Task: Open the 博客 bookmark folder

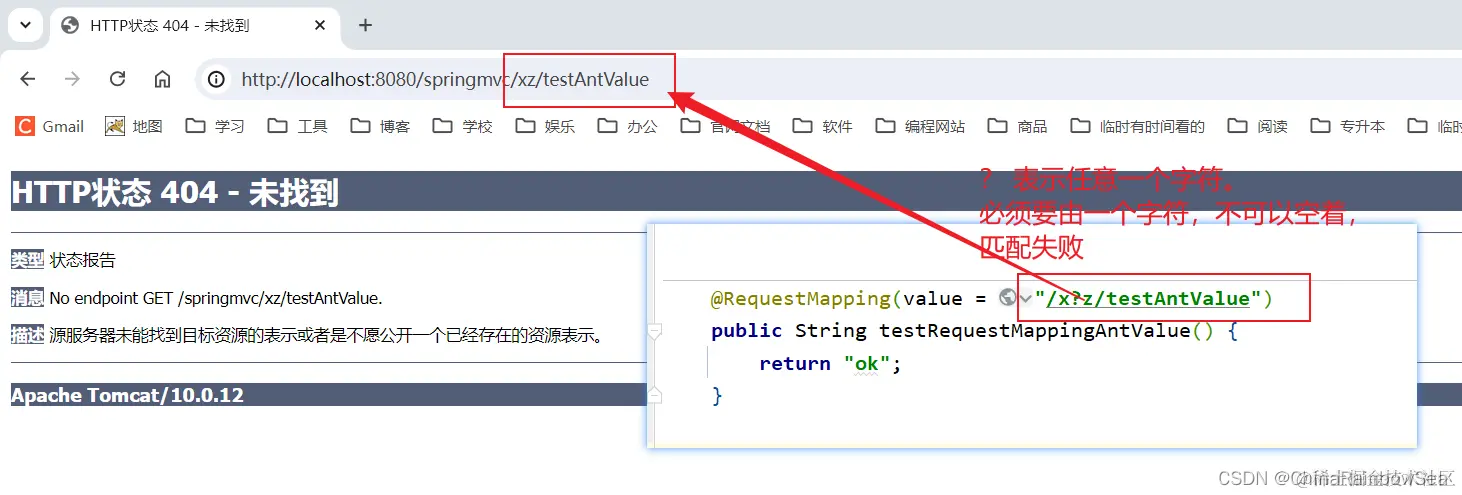Action: tap(380, 126)
